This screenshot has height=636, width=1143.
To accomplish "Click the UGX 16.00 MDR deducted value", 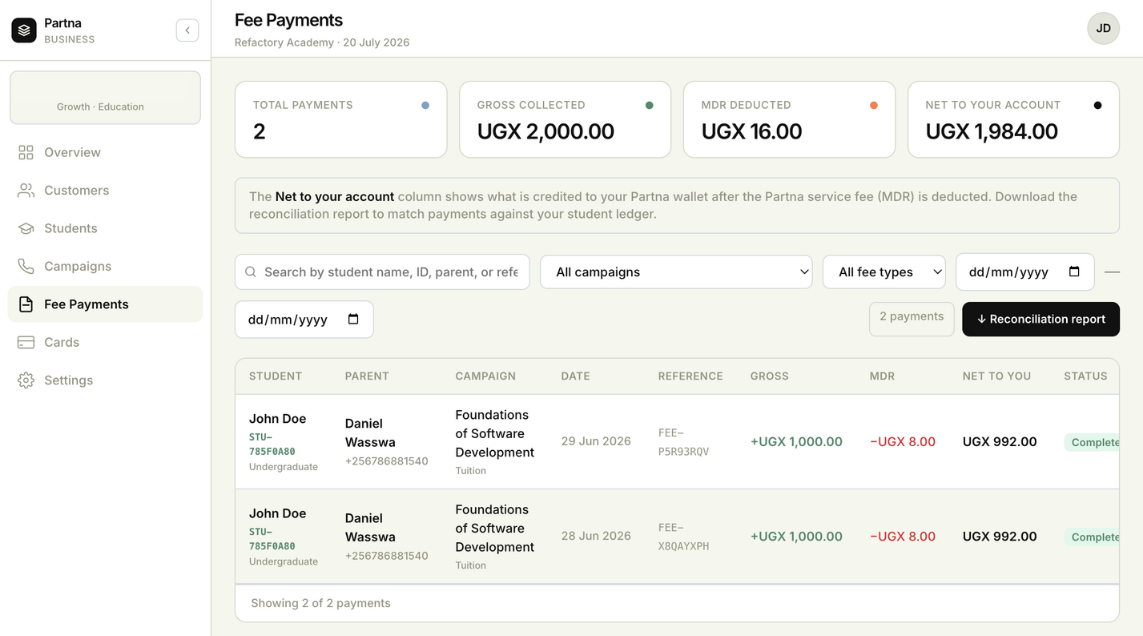I will coord(752,131).
